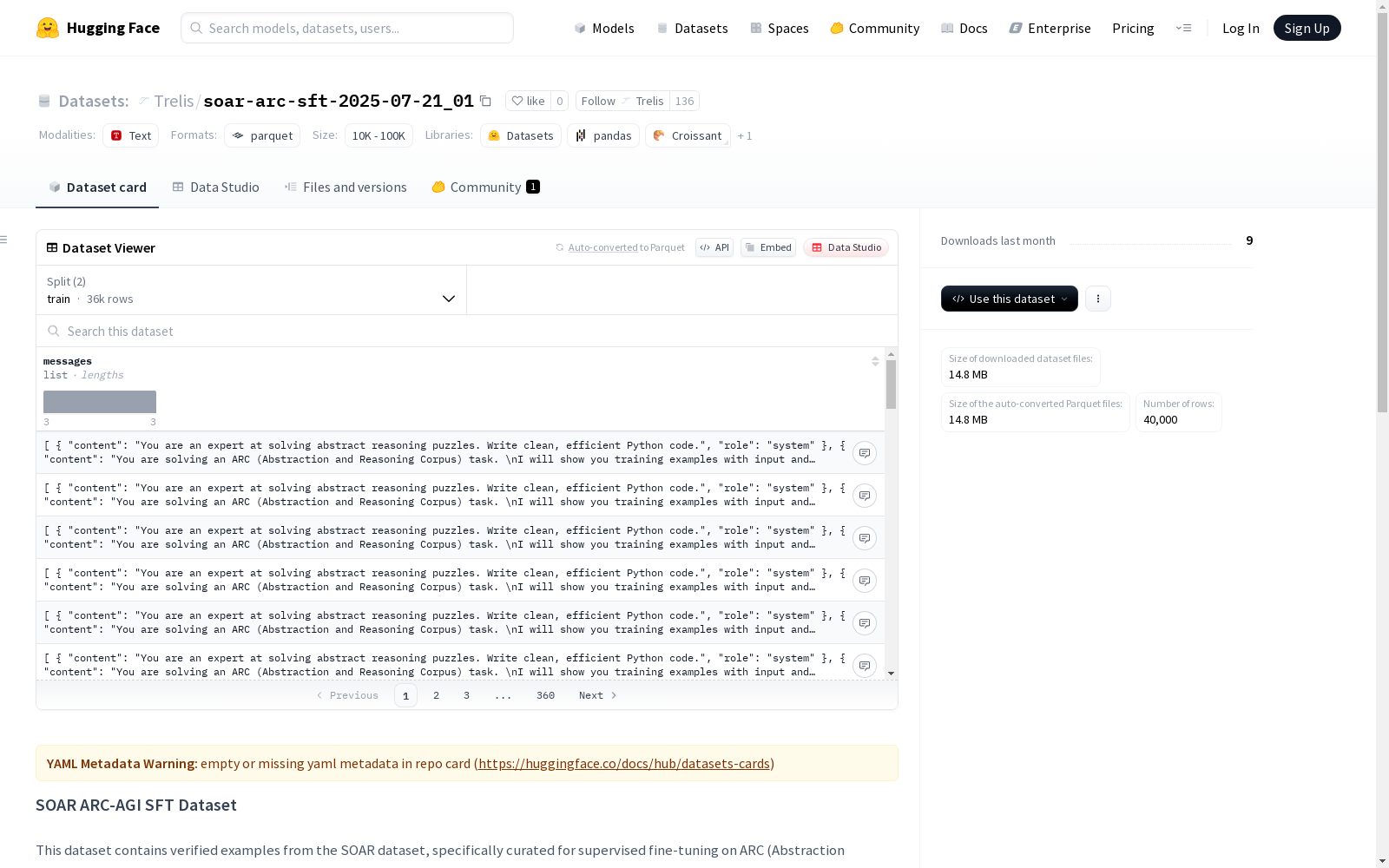Click the Hugging Face logo icon
Viewport: 1389px width, 868px height.
point(48,28)
